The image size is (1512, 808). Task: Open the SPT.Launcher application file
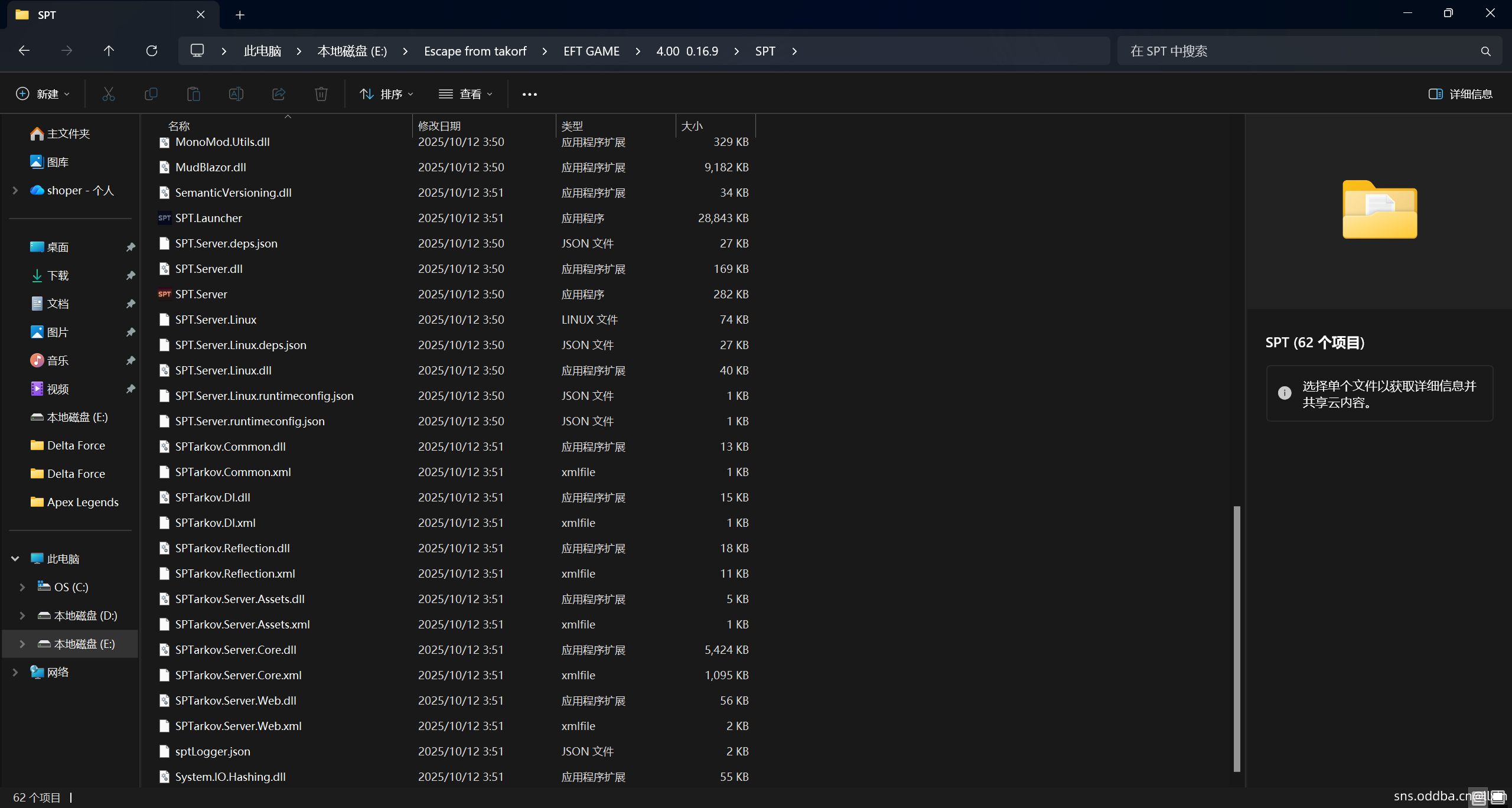click(x=208, y=218)
